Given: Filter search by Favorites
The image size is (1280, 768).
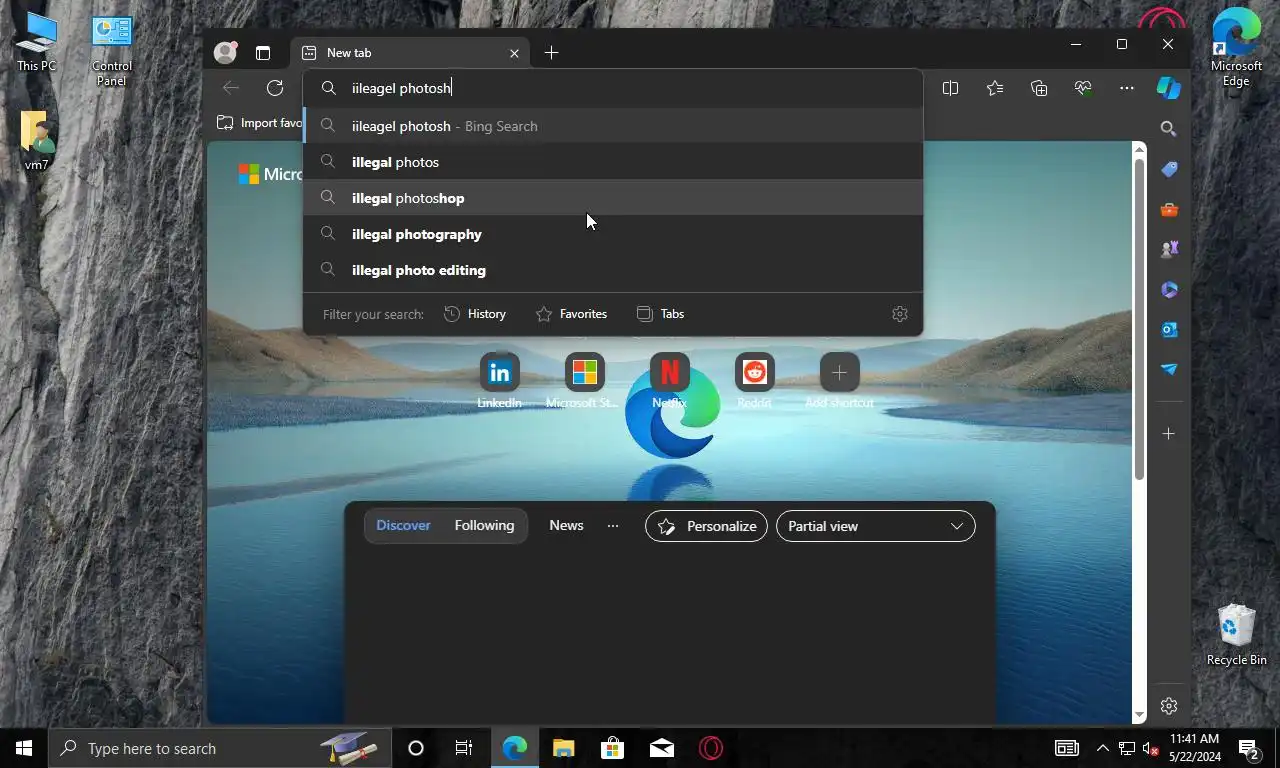Looking at the screenshot, I should coord(571,314).
